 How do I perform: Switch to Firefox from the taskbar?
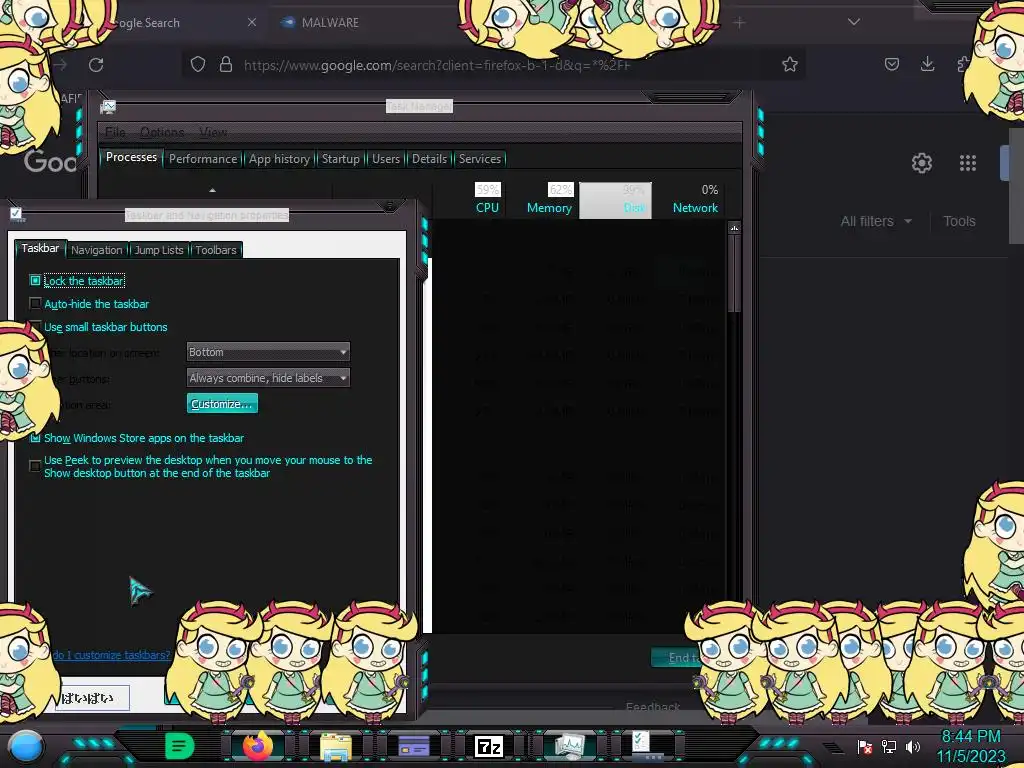[258, 746]
